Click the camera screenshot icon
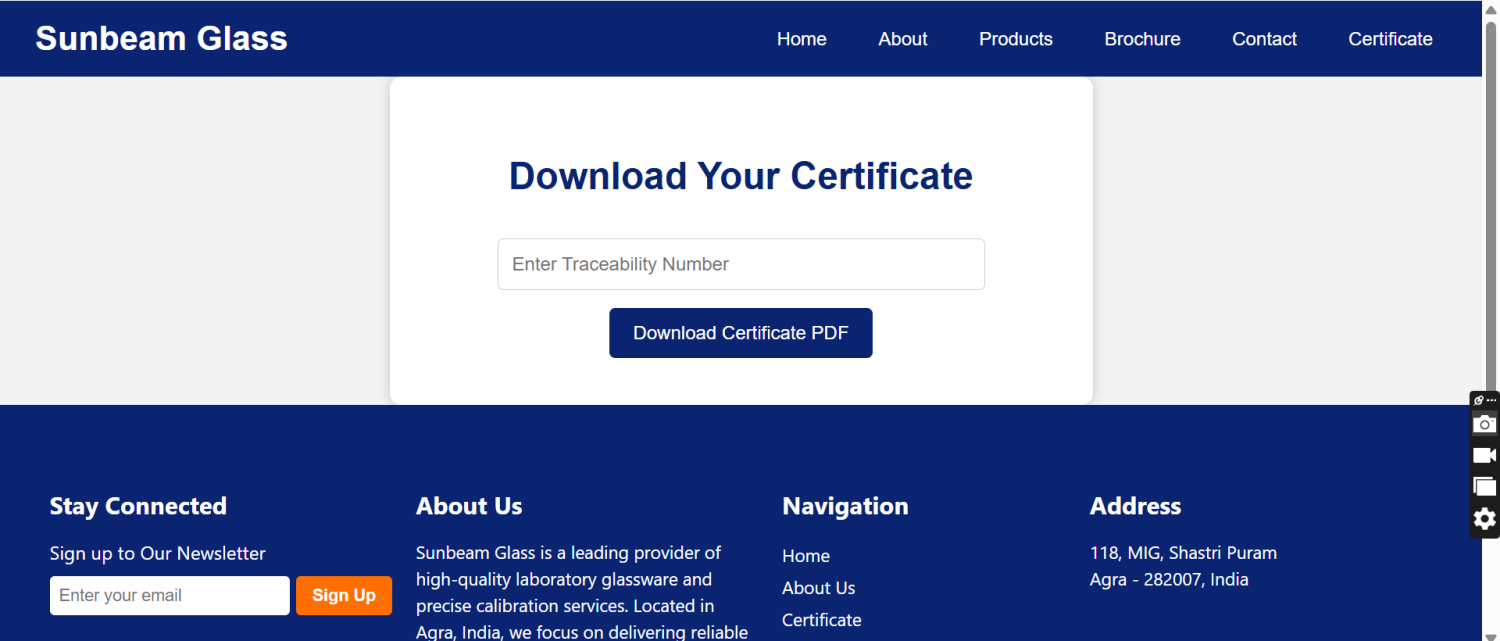The width and height of the screenshot is (1500, 641). [1485, 424]
